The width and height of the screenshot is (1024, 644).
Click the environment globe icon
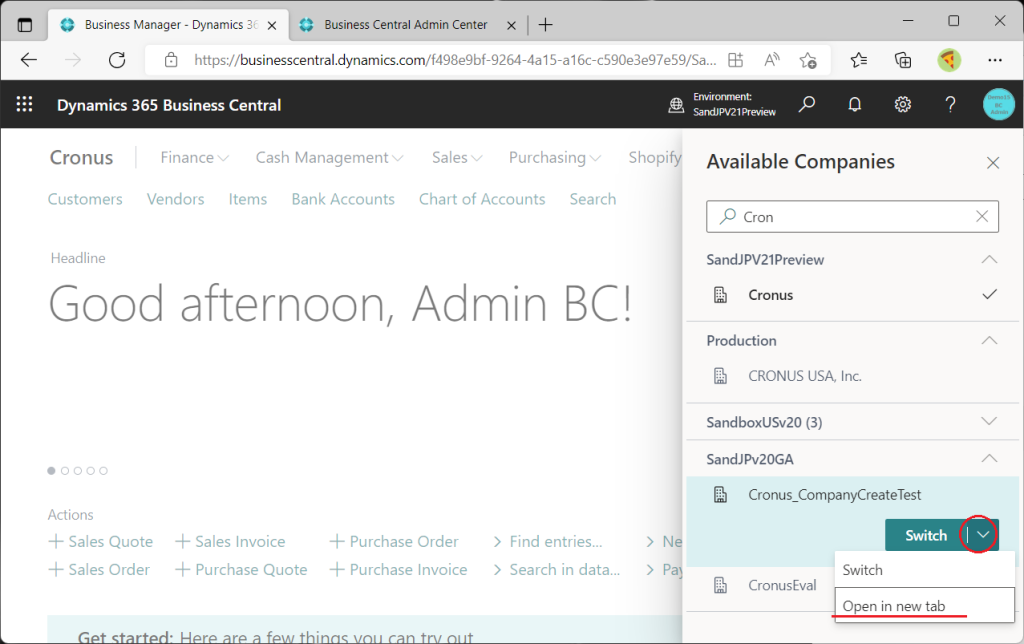click(x=676, y=105)
